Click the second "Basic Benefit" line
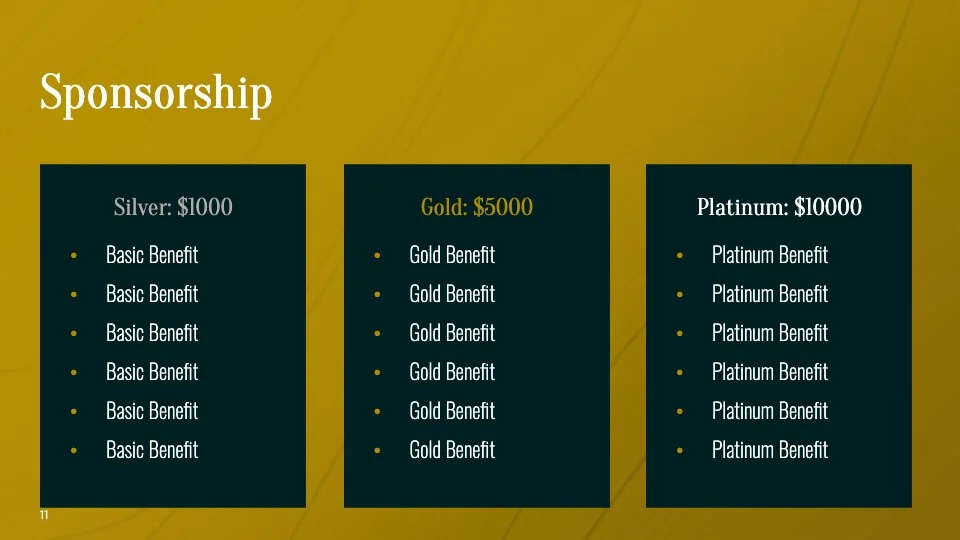Viewport: 960px width, 540px height. (152, 294)
